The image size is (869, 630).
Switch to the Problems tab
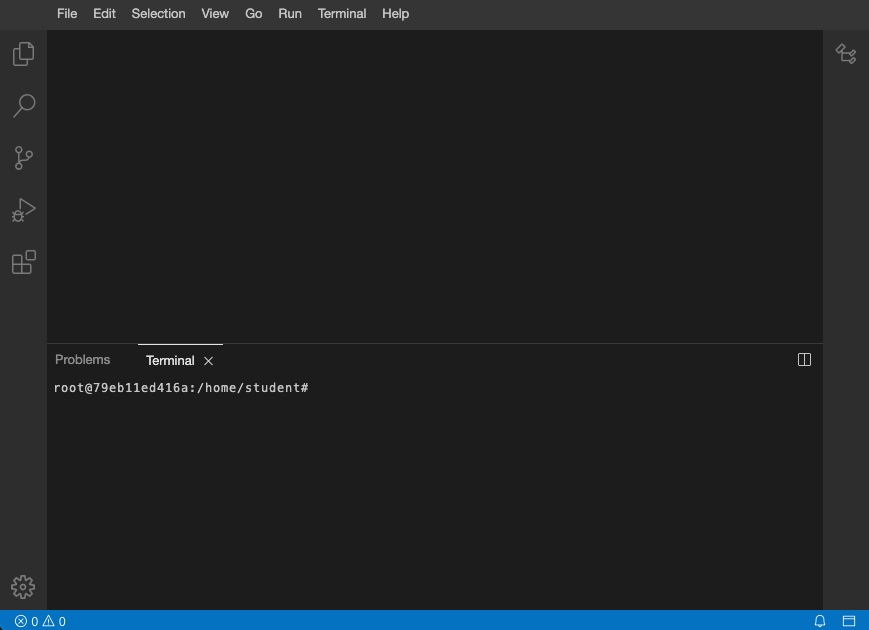[82, 359]
